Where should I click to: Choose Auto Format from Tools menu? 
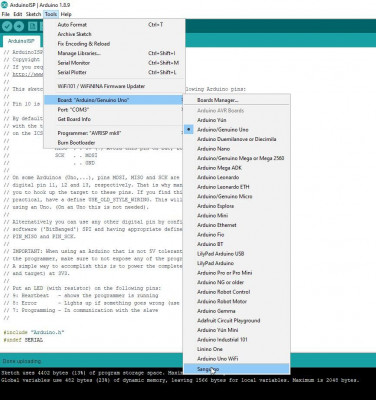pos(114,25)
